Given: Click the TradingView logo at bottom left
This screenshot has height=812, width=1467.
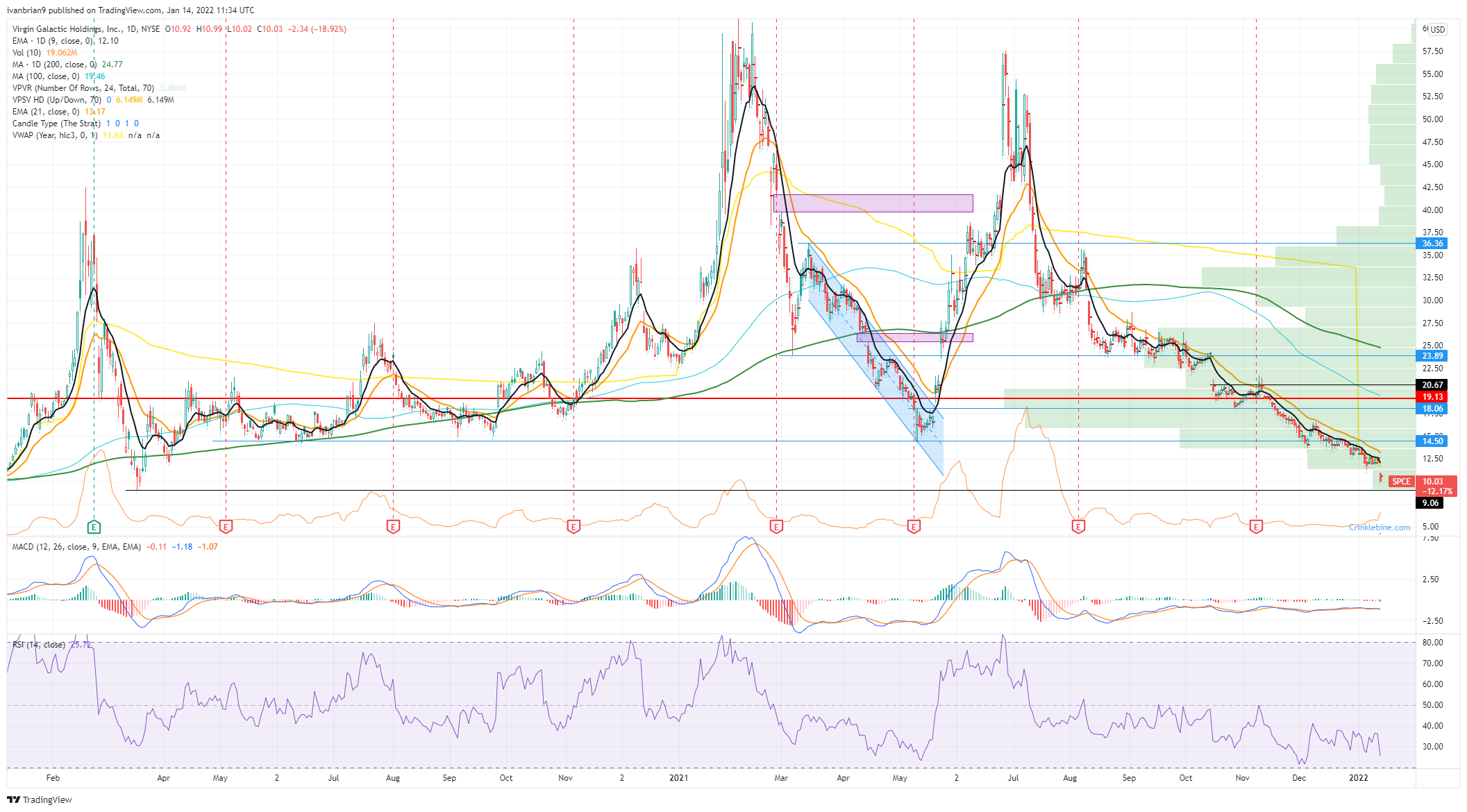Looking at the screenshot, I should 40,800.
